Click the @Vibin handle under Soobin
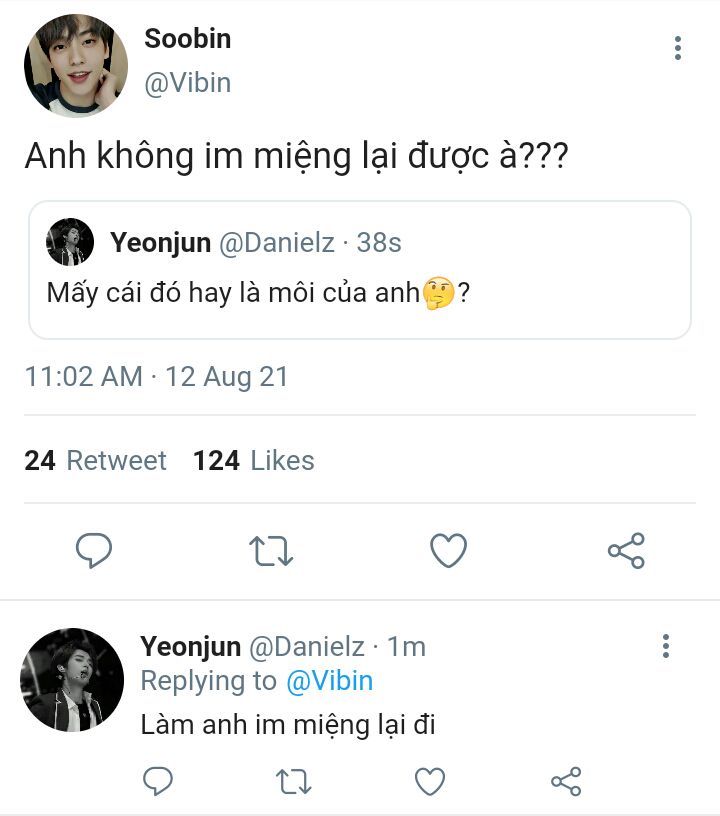Viewport: 720px width, 816px height. [x=188, y=83]
